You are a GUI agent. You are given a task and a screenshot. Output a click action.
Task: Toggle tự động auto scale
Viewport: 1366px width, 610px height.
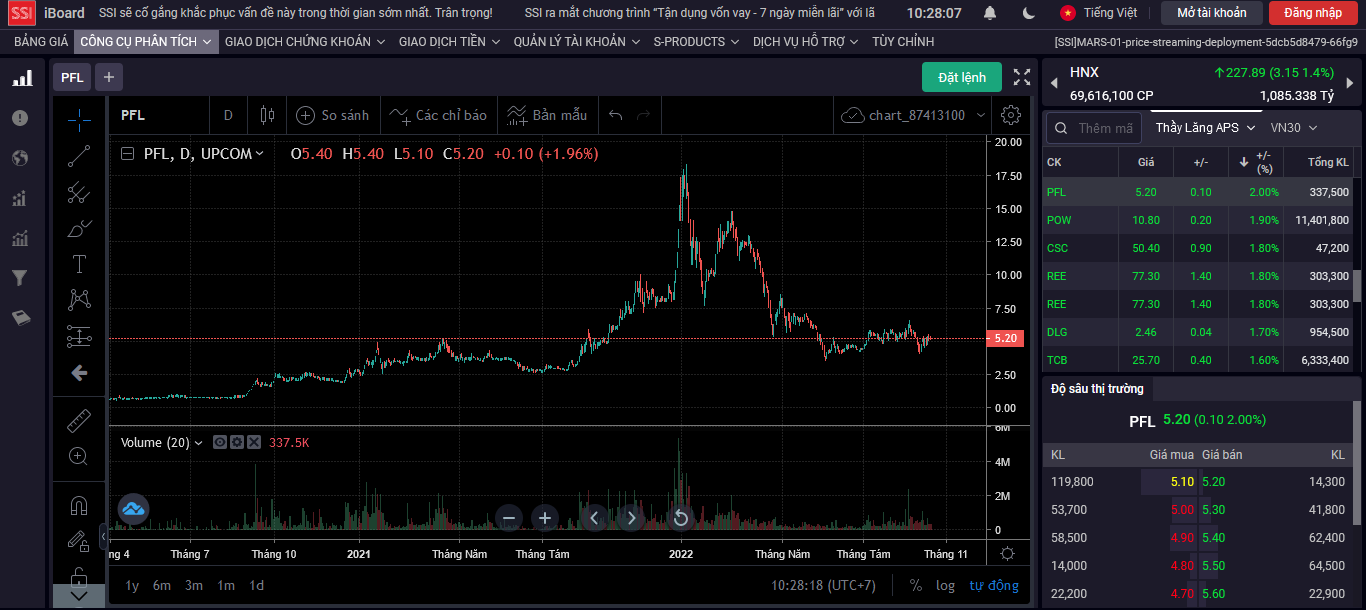(994, 585)
